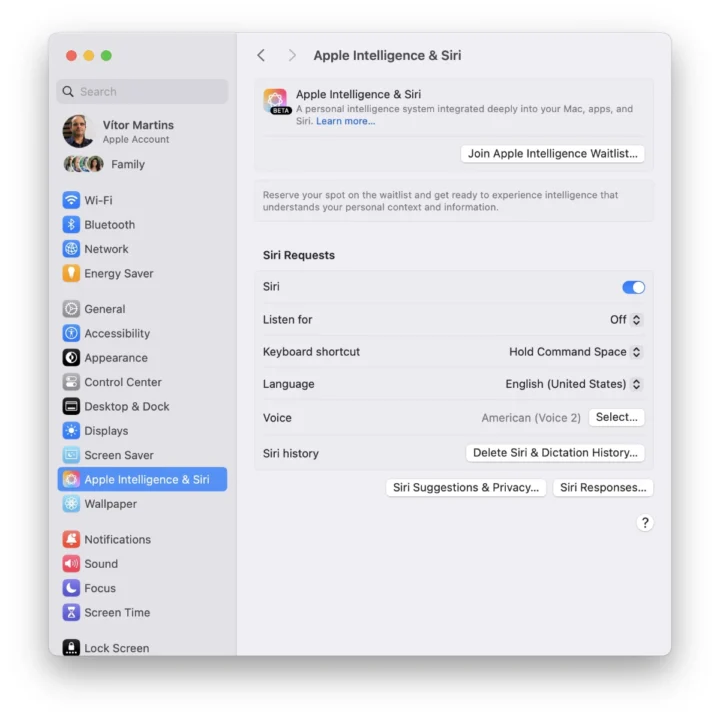
Task: Open Wi-Fi settings pane
Action: click(x=142, y=200)
